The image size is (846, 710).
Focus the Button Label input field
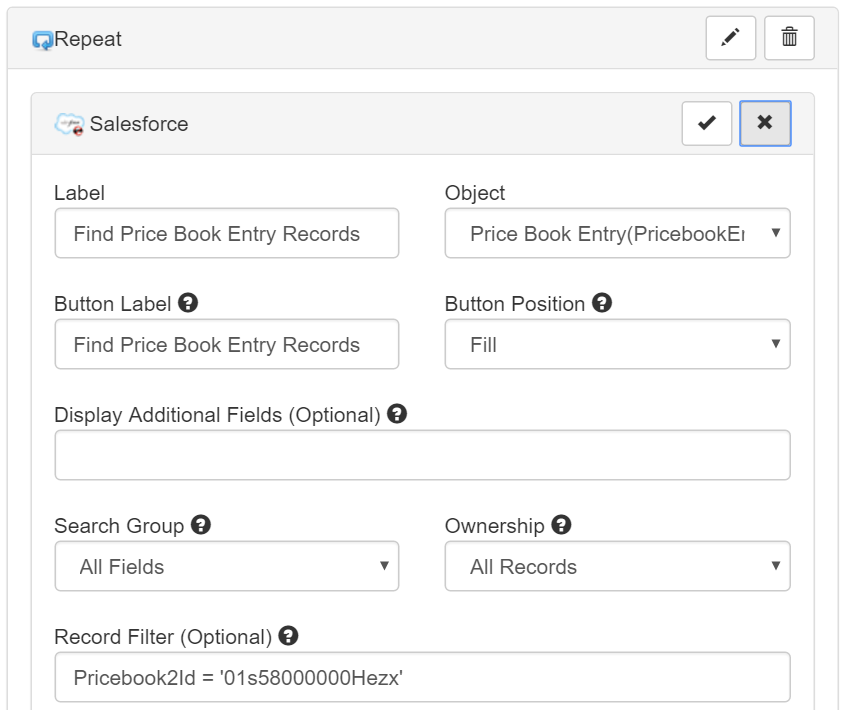[x=227, y=344]
